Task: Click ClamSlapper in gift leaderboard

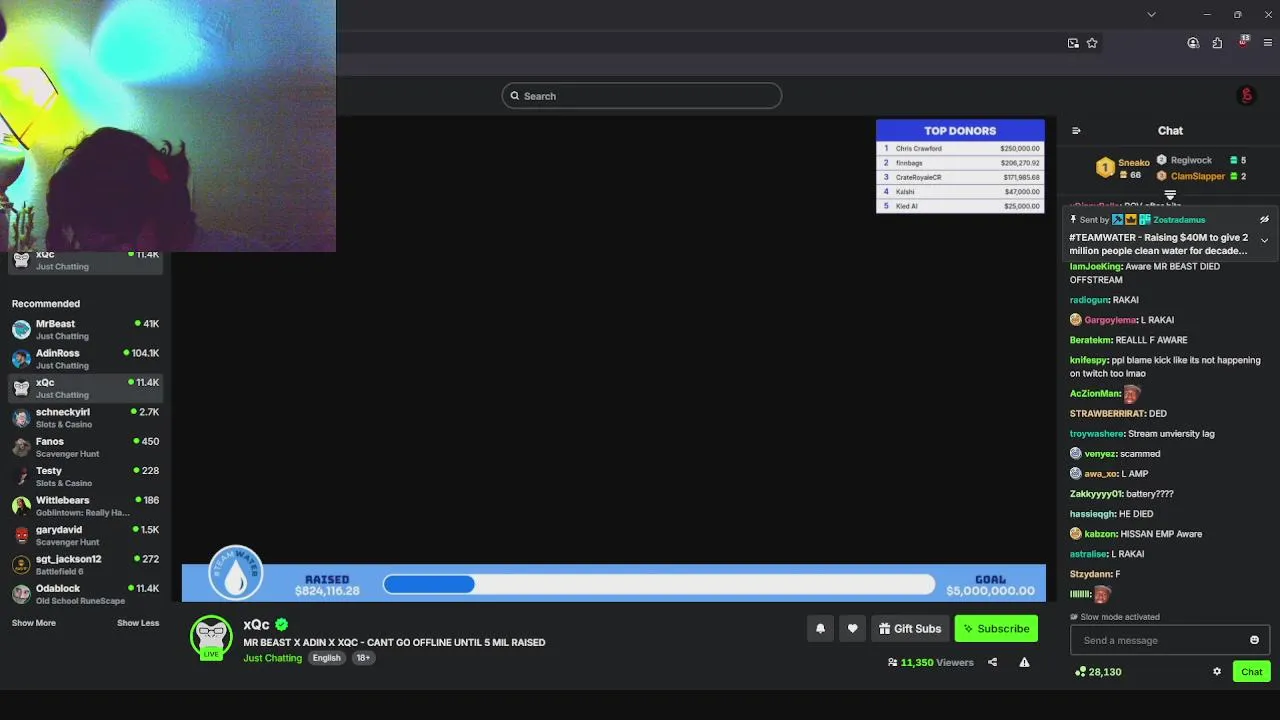Action: [1198, 176]
